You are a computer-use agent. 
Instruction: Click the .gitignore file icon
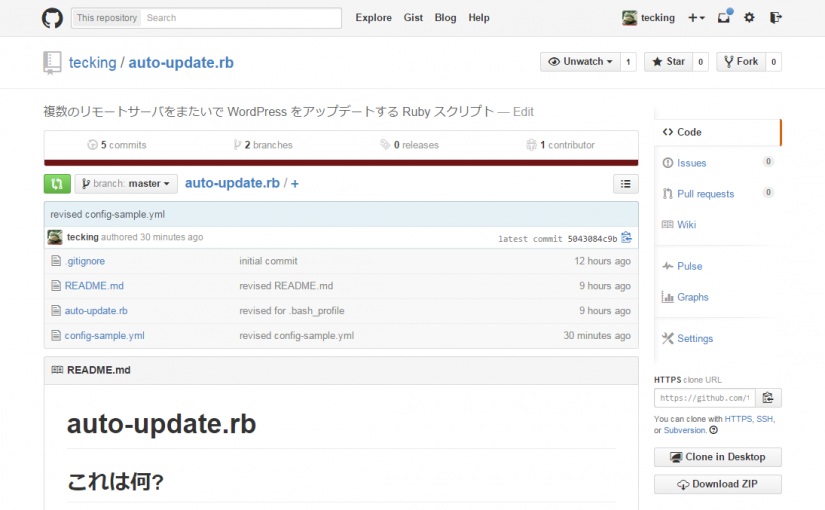click(x=56, y=261)
